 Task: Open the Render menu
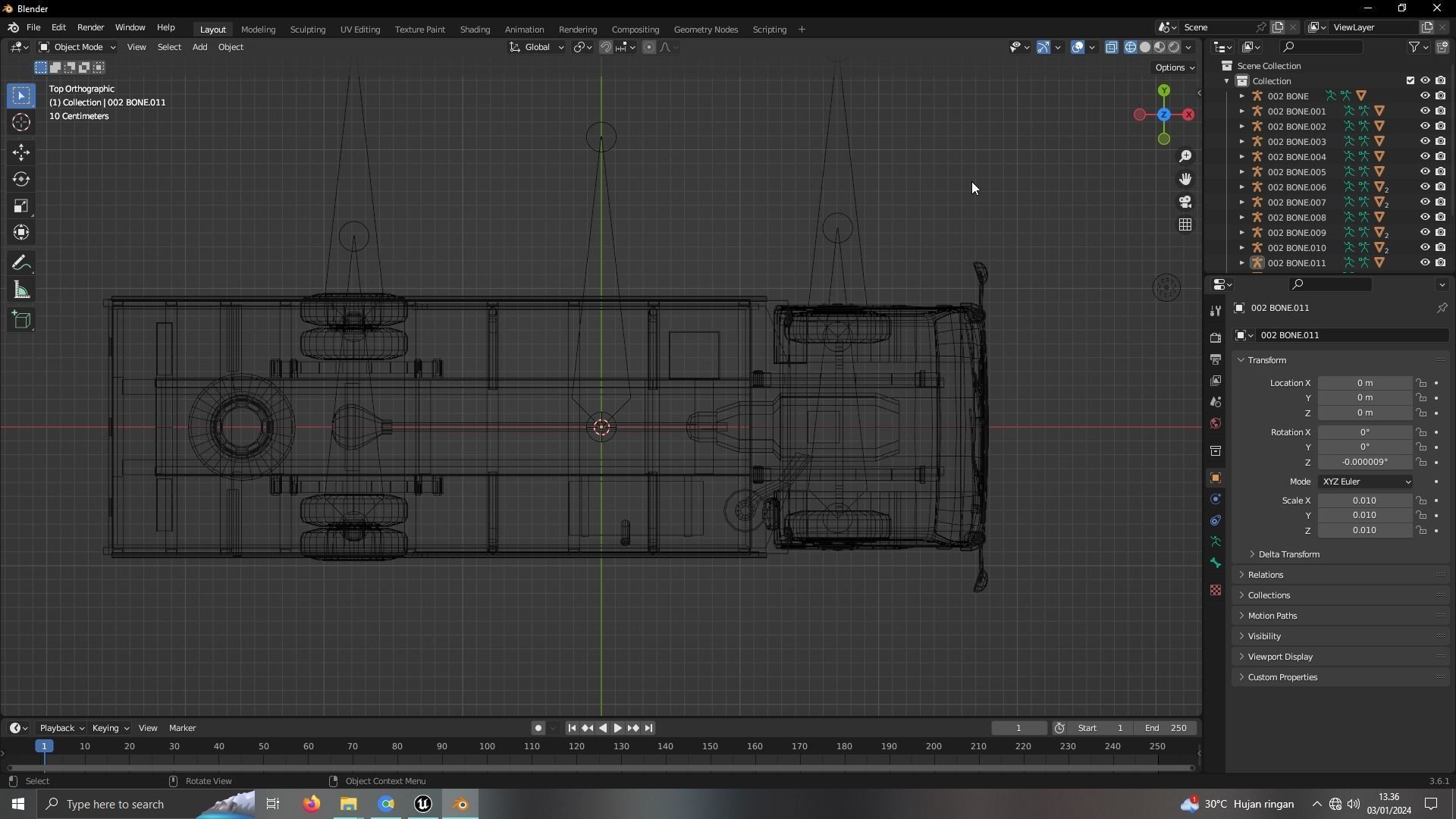90,27
